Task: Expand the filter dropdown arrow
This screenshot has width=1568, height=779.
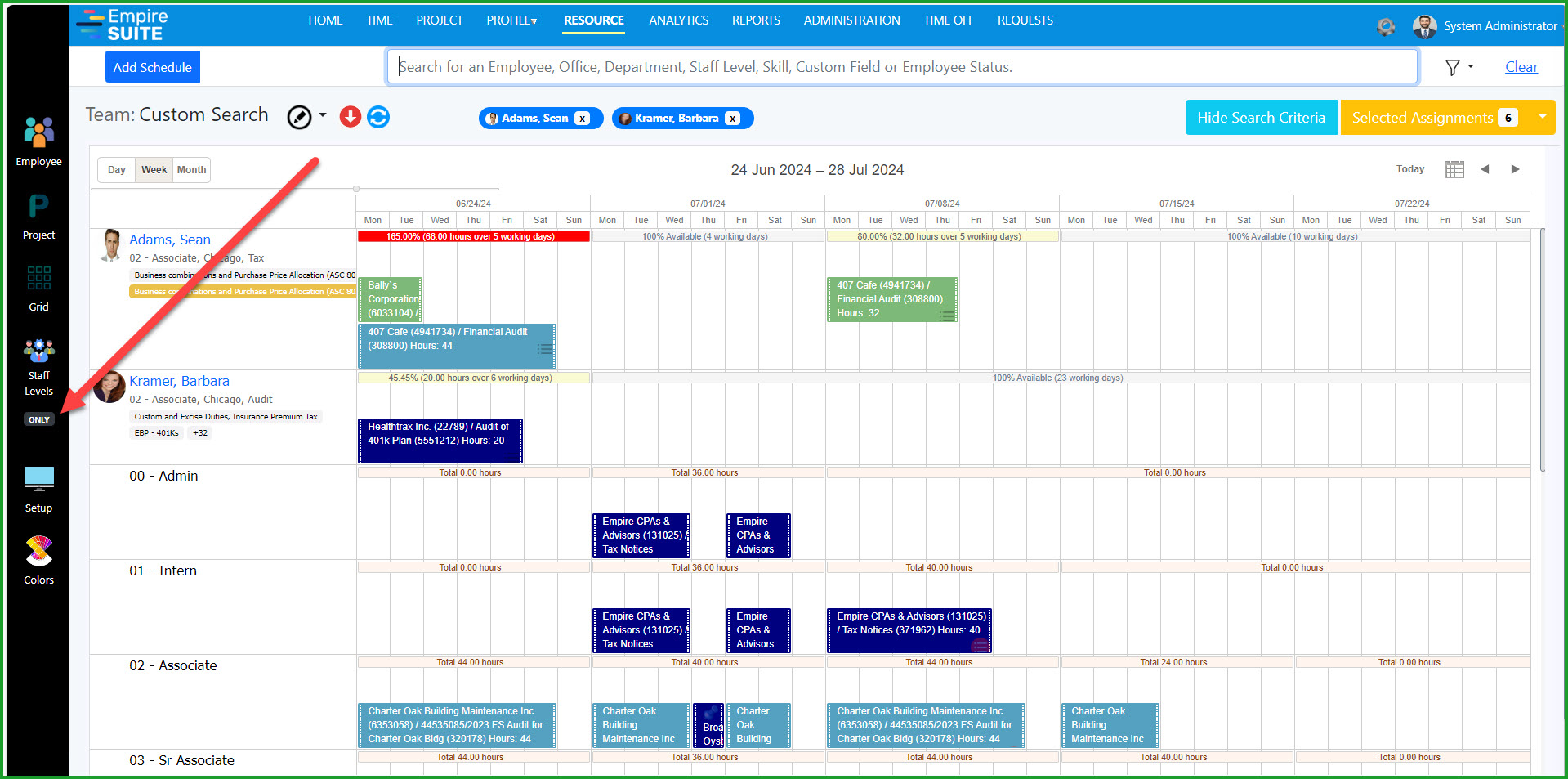Action: [1471, 66]
